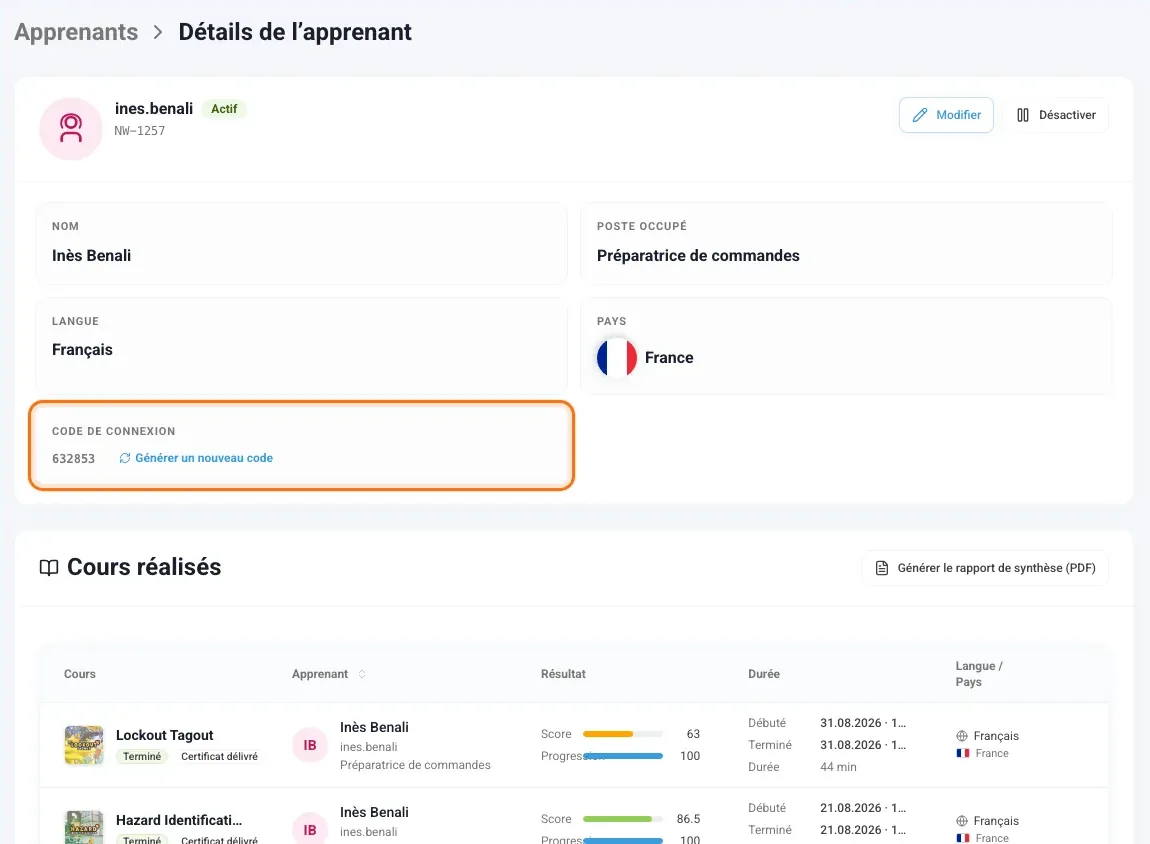Click the French flag icon

tap(617, 358)
